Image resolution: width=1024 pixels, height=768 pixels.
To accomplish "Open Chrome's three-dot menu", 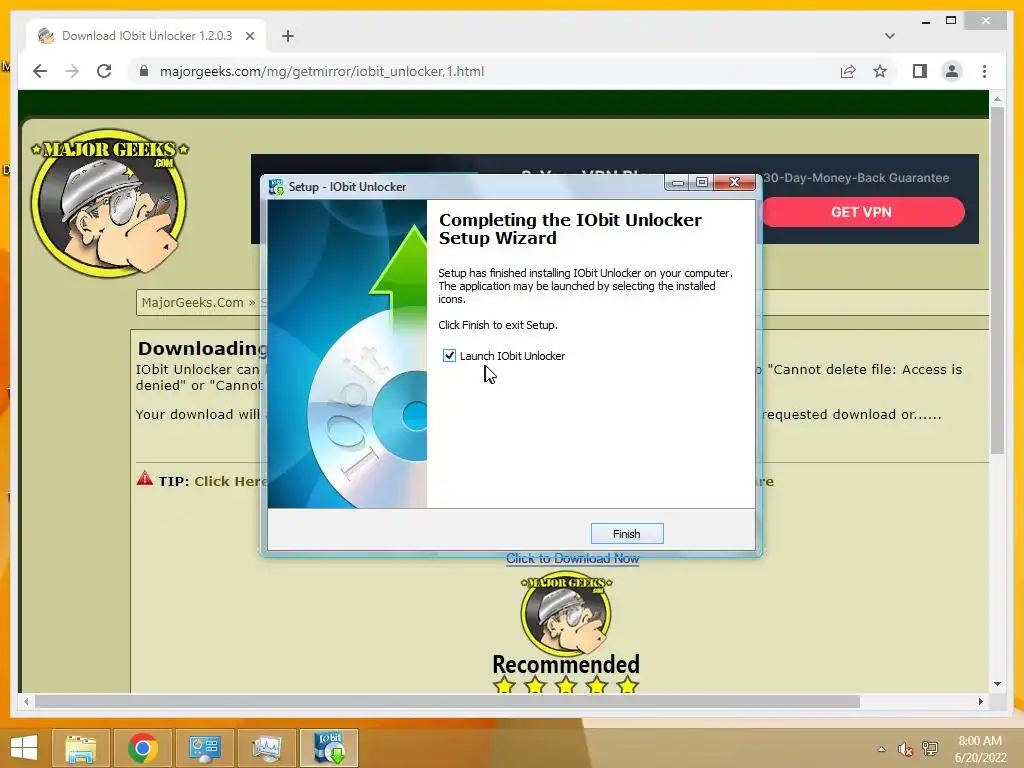I will 984,71.
